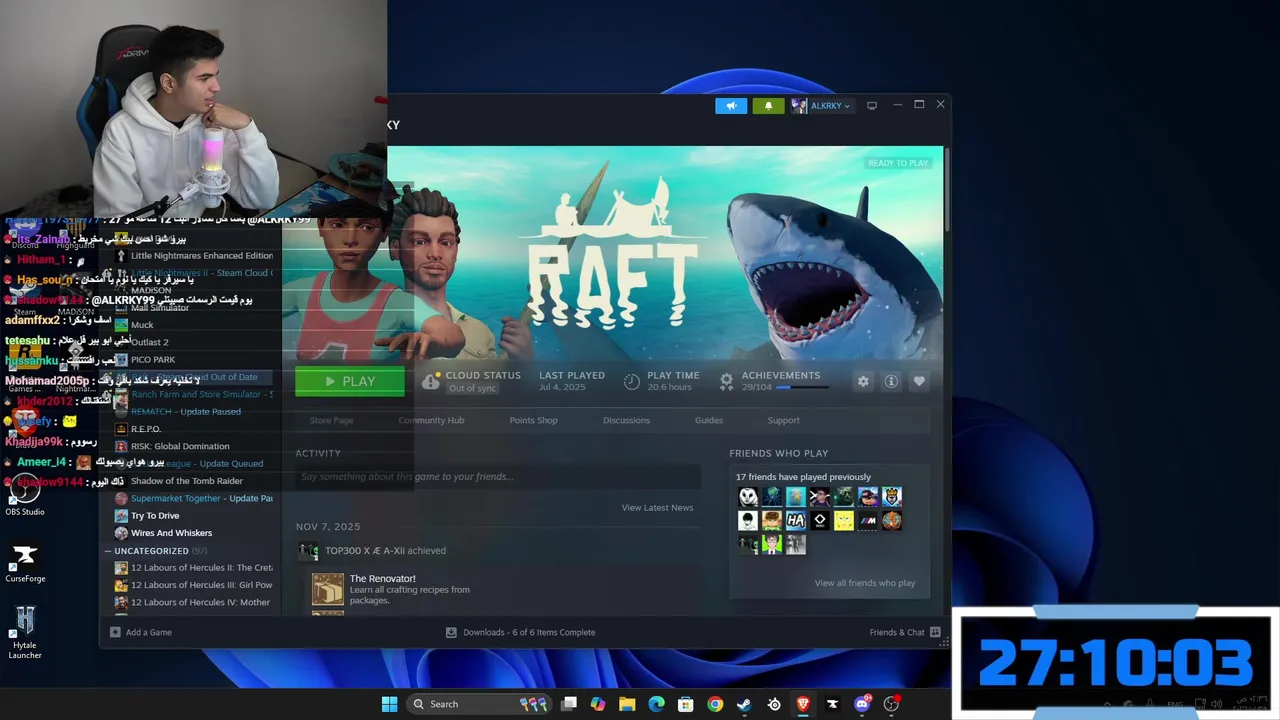
Task: Open File Explorer from taskbar
Action: [x=627, y=704]
